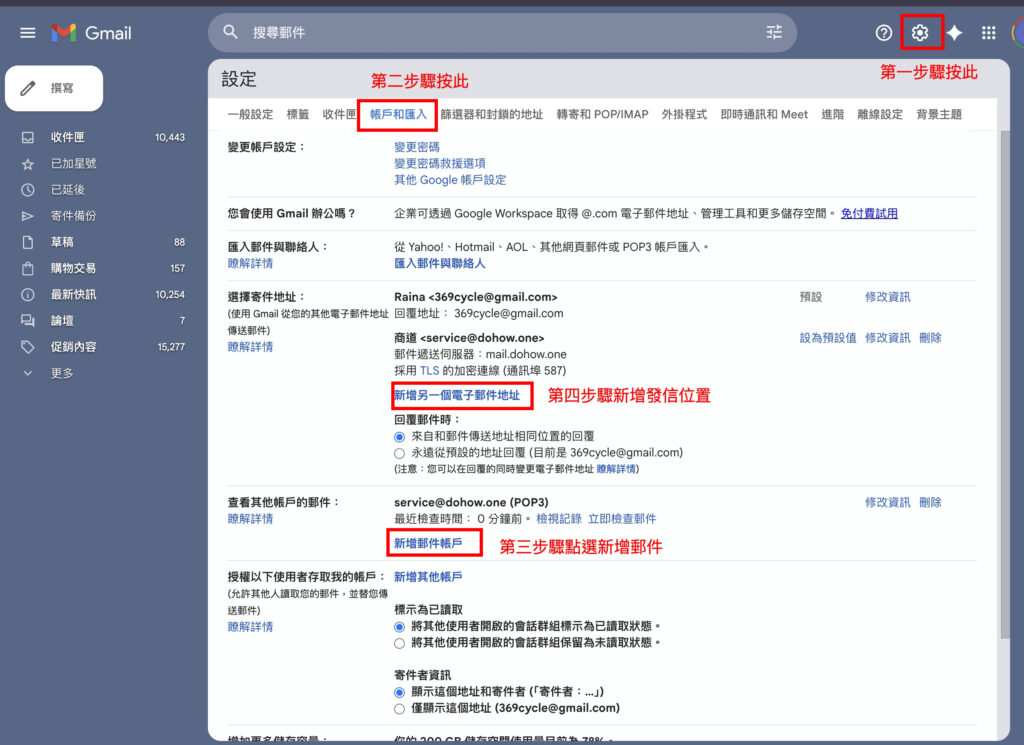The height and width of the screenshot is (745, 1024).
Task: Click the Gemini sparkle icon
Action: coord(955,33)
